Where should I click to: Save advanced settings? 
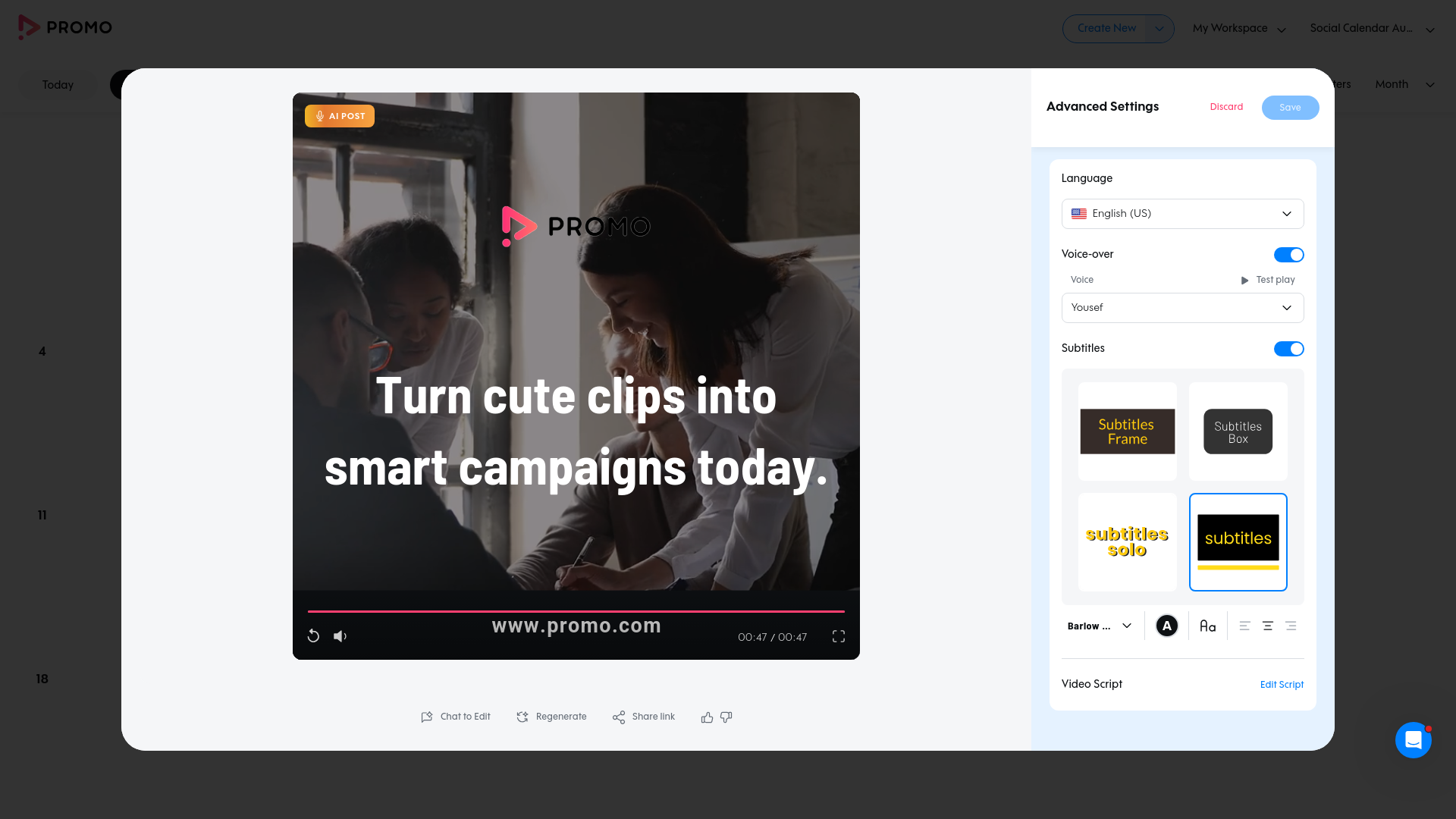tap(1290, 108)
